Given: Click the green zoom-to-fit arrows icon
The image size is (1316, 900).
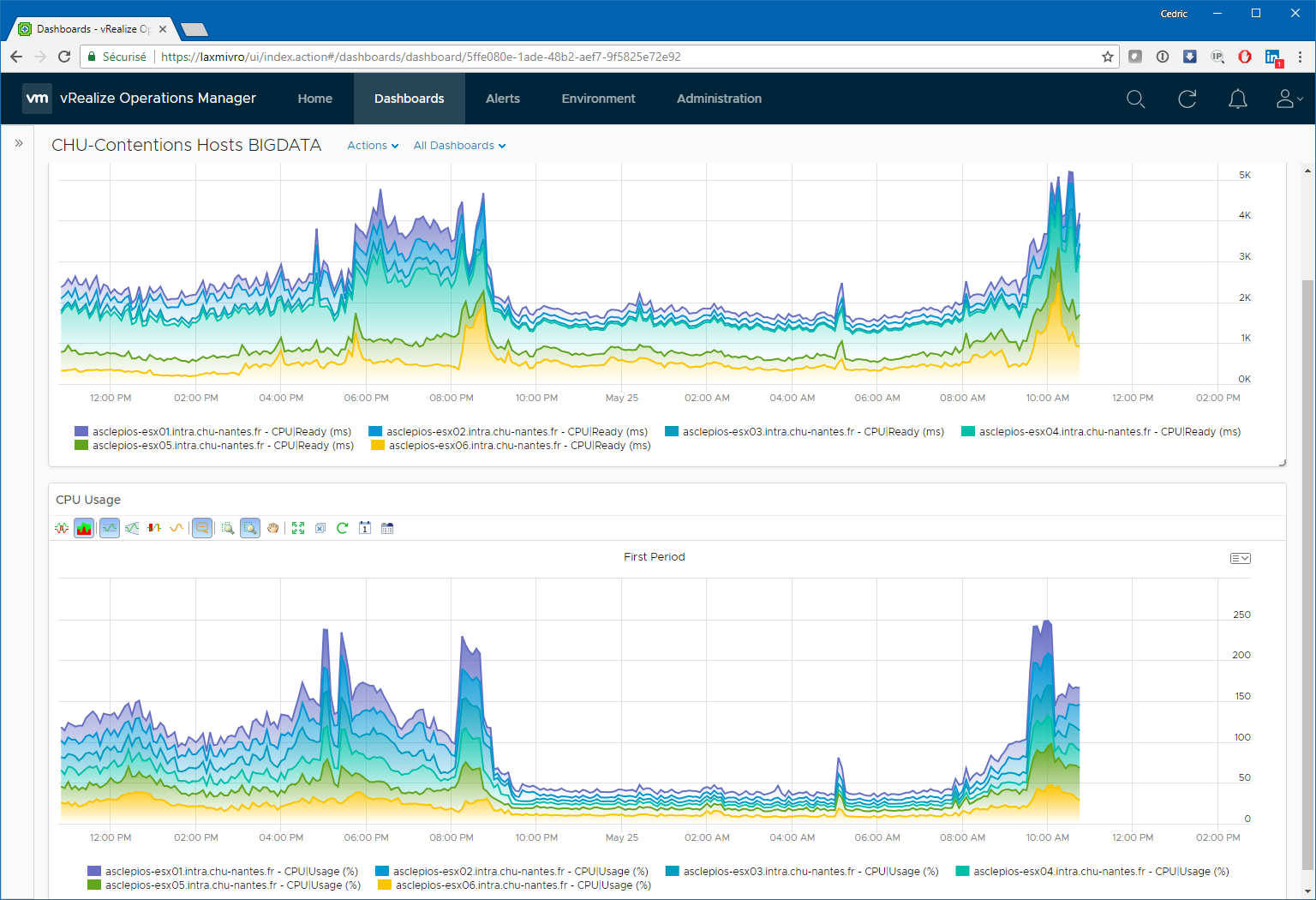Looking at the screenshot, I should click(x=298, y=528).
